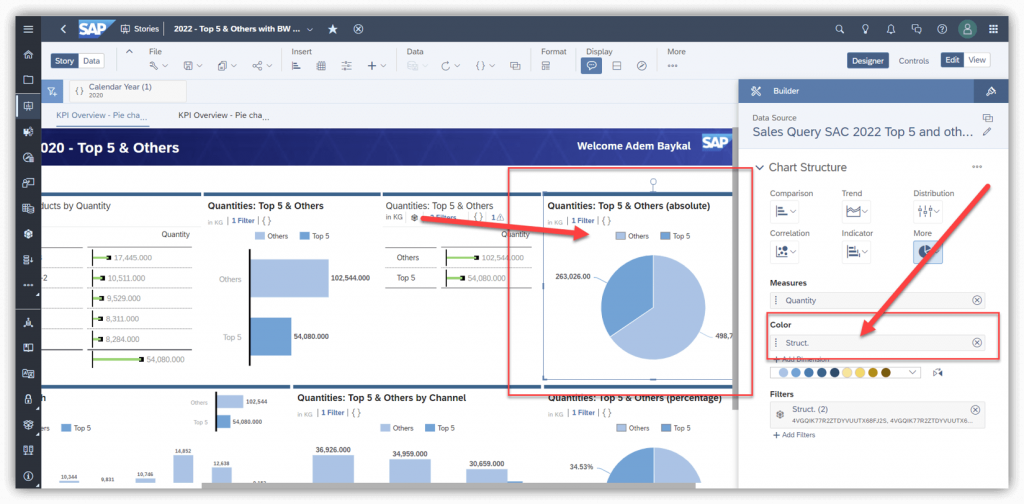Click the color sync icon beside palette
The width and height of the screenshot is (1024, 504).
pyautogui.click(x=938, y=372)
